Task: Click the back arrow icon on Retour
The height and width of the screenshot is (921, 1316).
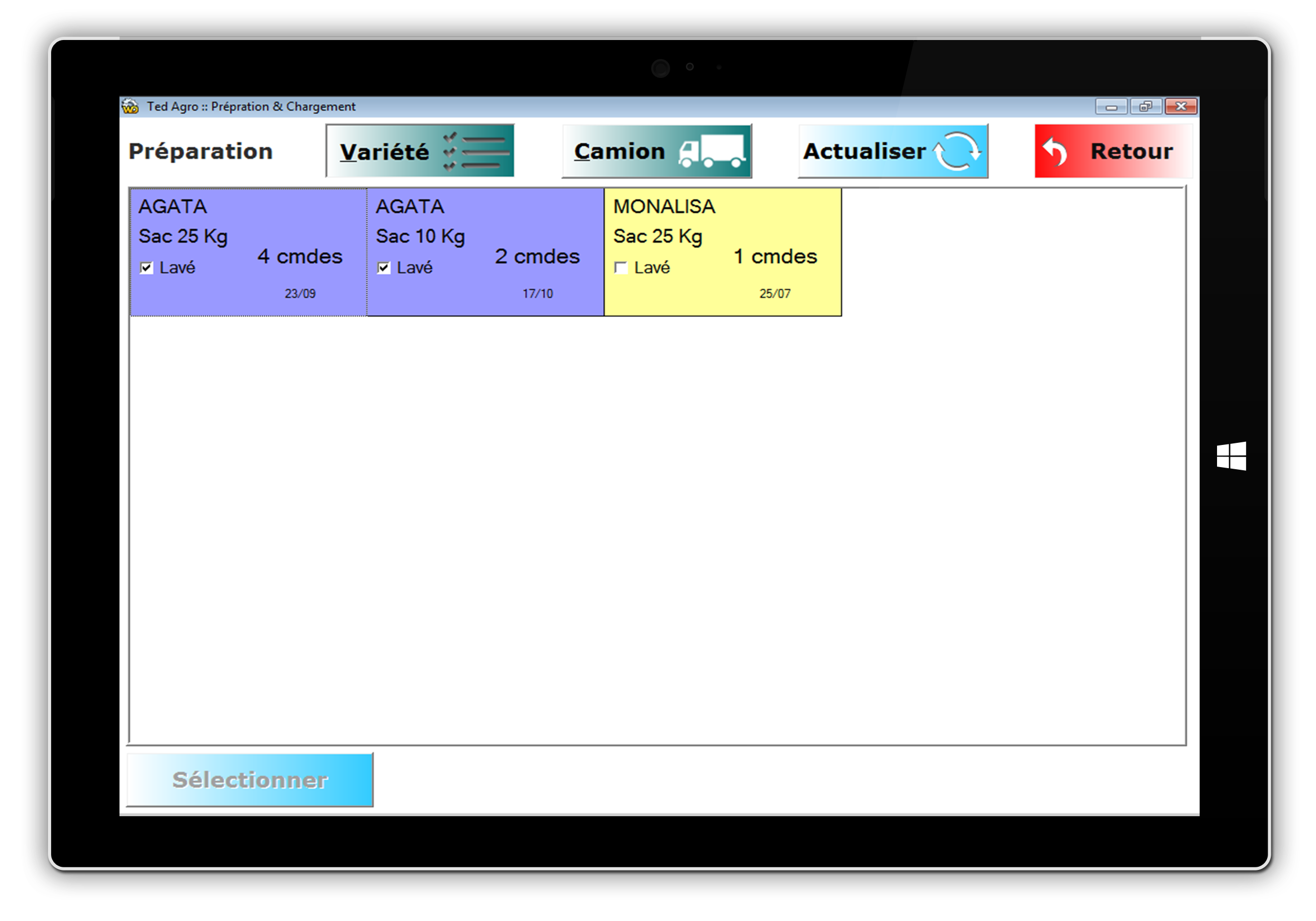Action: (1055, 152)
